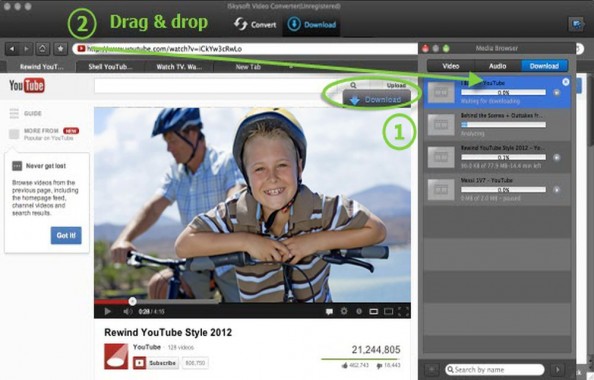Open the YouTube channel avatar
Viewport: 594px width, 380px height.
(x=116, y=356)
